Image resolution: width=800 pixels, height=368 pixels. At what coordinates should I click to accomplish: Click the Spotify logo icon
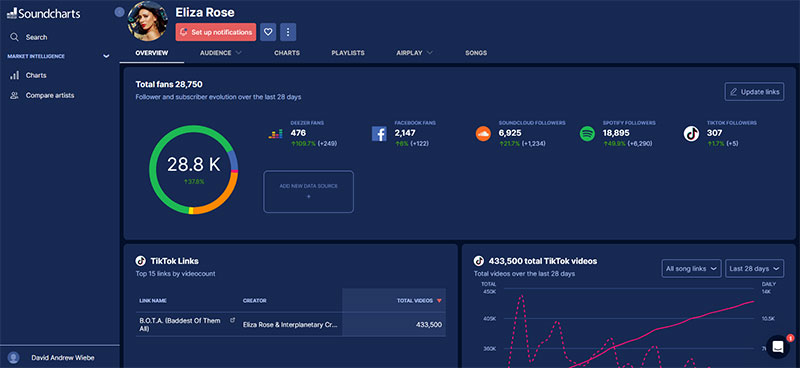[x=587, y=134]
